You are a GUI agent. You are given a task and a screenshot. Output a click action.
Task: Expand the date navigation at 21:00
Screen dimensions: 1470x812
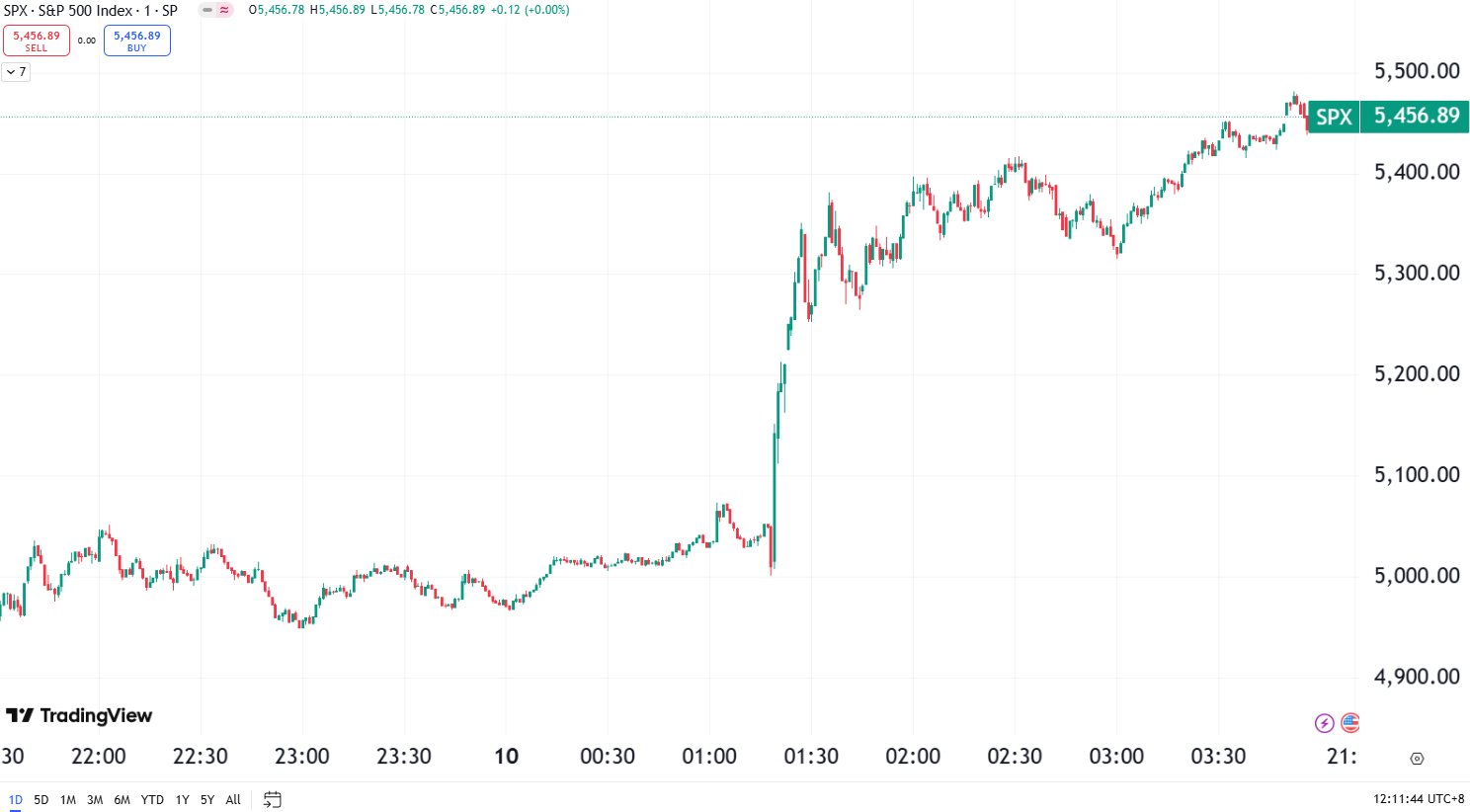1341,756
